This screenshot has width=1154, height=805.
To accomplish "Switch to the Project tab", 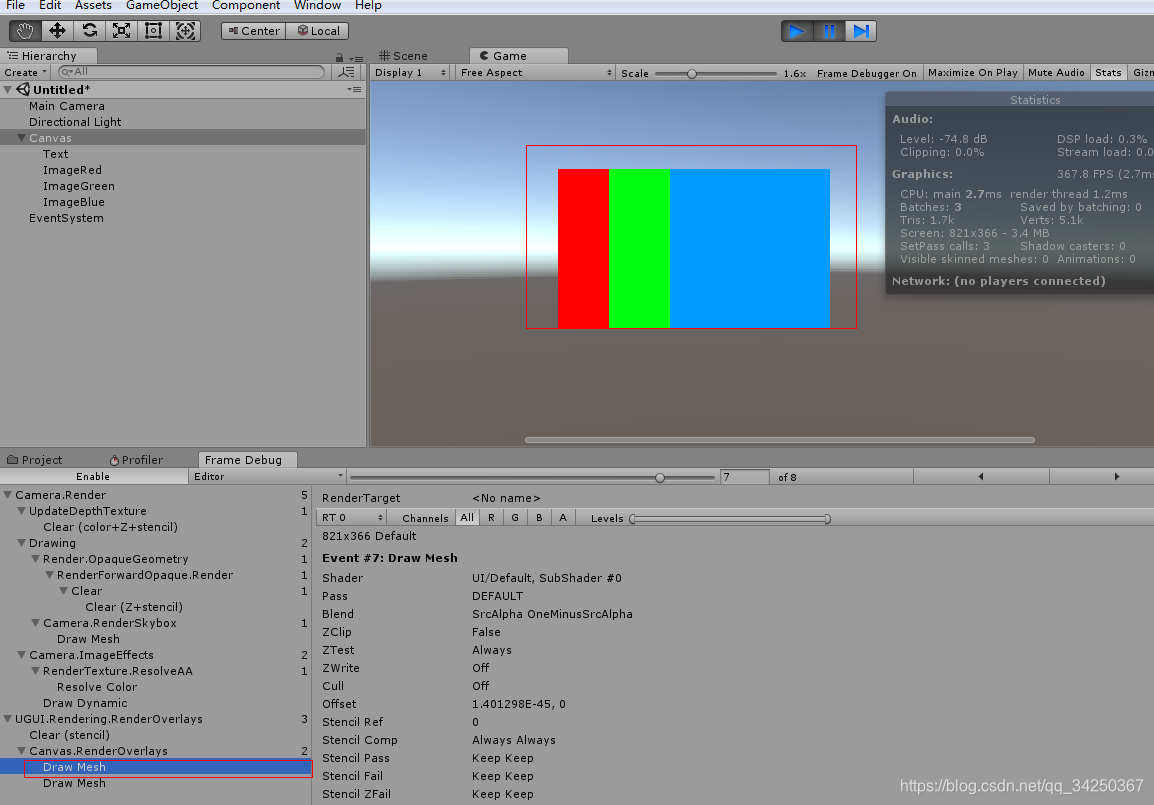I will coord(35,460).
